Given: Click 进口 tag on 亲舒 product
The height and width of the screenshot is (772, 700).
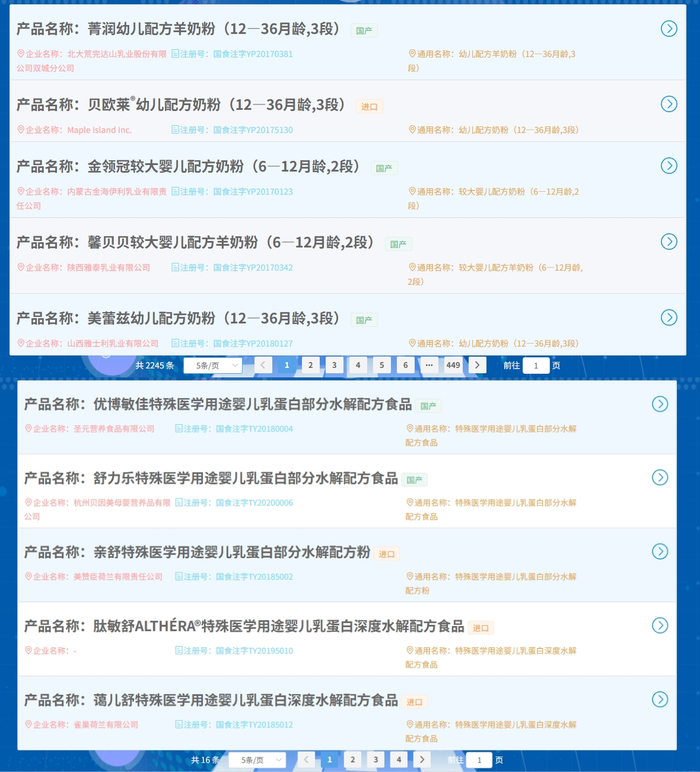Looking at the screenshot, I should click(x=386, y=554).
